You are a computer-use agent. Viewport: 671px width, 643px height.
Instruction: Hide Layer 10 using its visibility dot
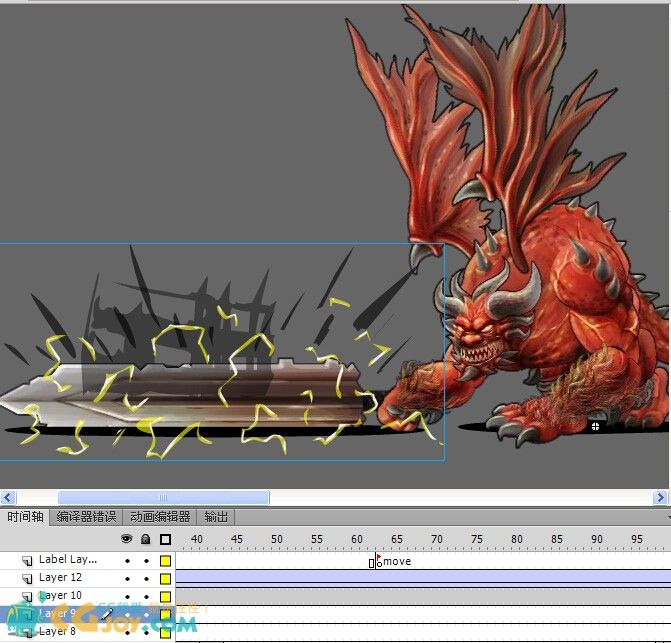click(127, 596)
